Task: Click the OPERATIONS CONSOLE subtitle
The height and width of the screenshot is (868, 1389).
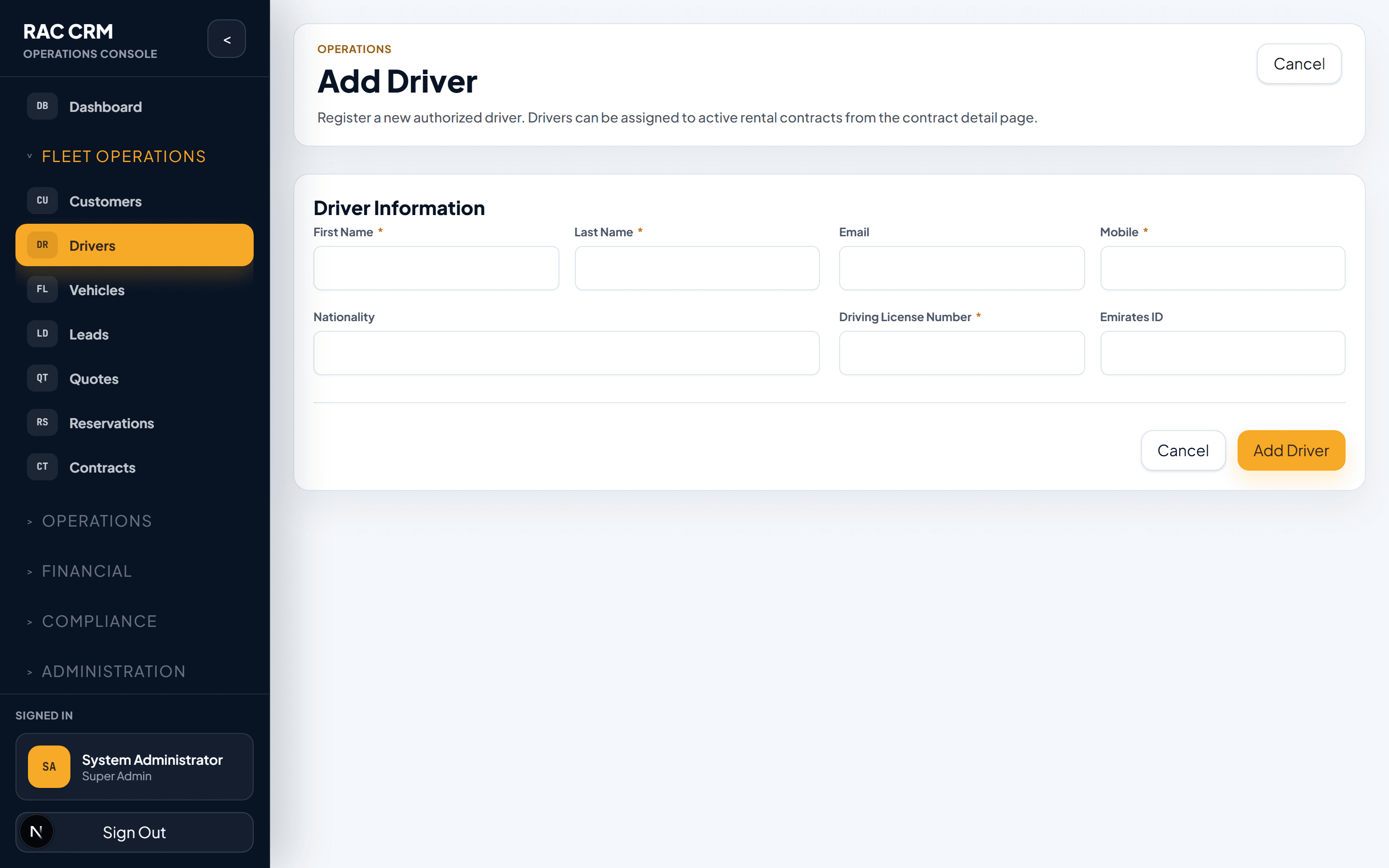Action: click(x=90, y=54)
